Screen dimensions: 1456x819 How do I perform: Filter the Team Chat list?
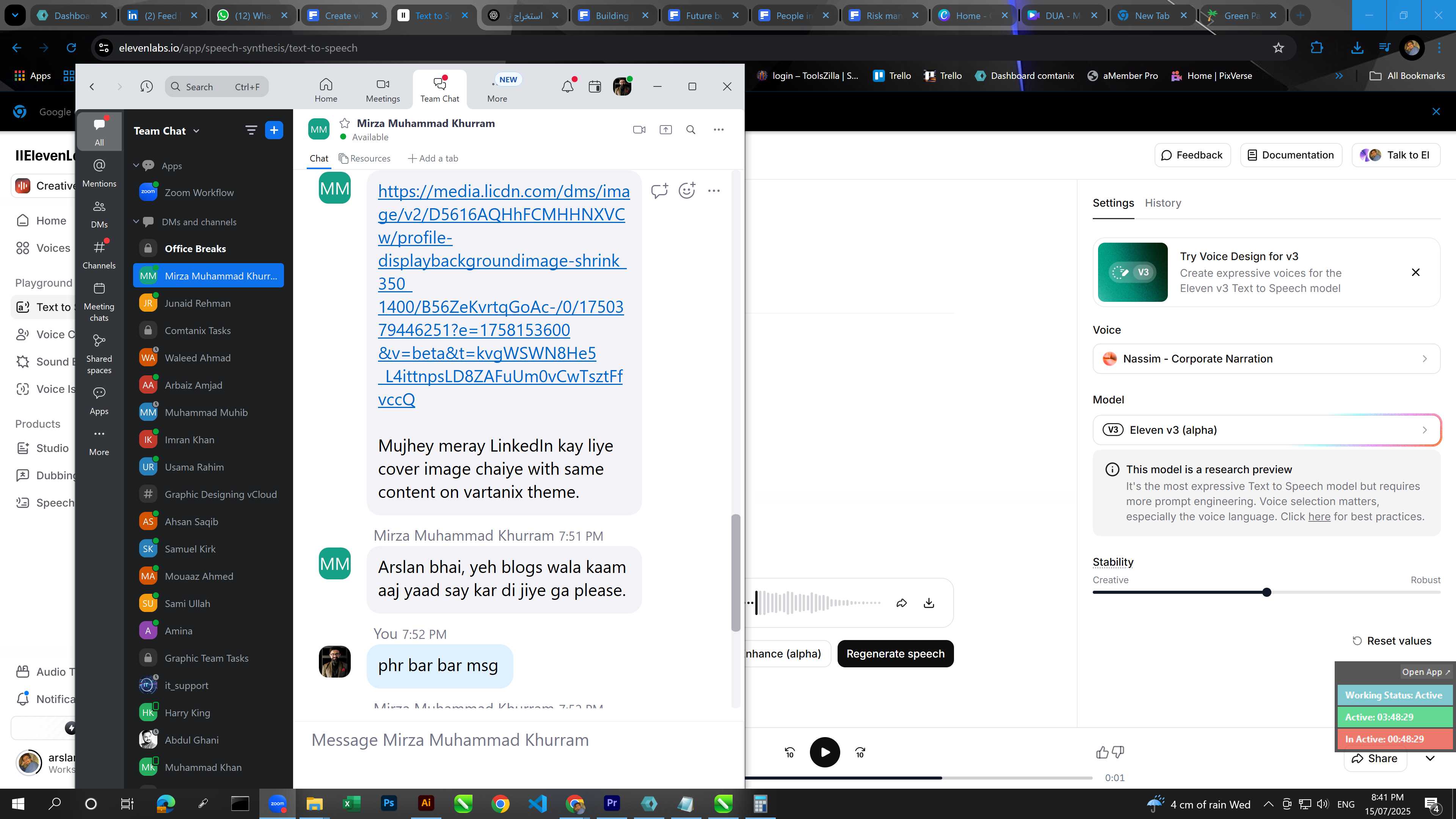pyautogui.click(x=251, y=130)
